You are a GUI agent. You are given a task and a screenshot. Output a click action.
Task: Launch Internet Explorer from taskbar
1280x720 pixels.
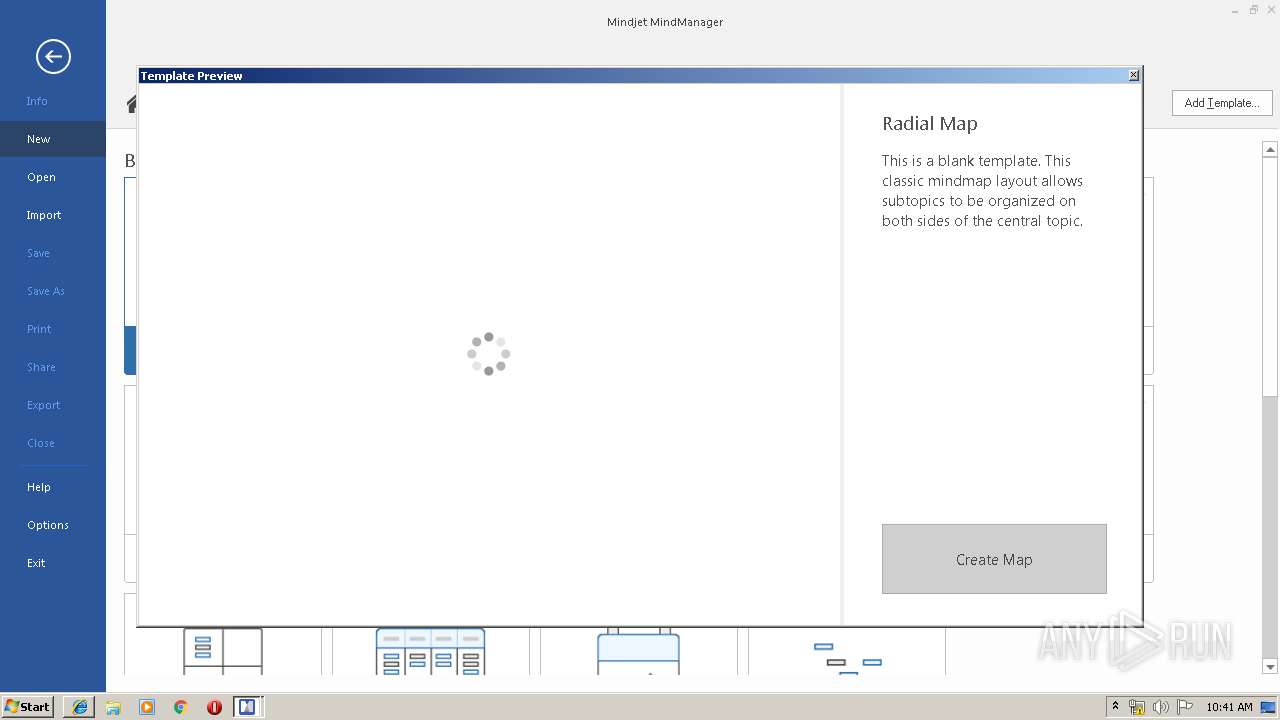[79, 707]
